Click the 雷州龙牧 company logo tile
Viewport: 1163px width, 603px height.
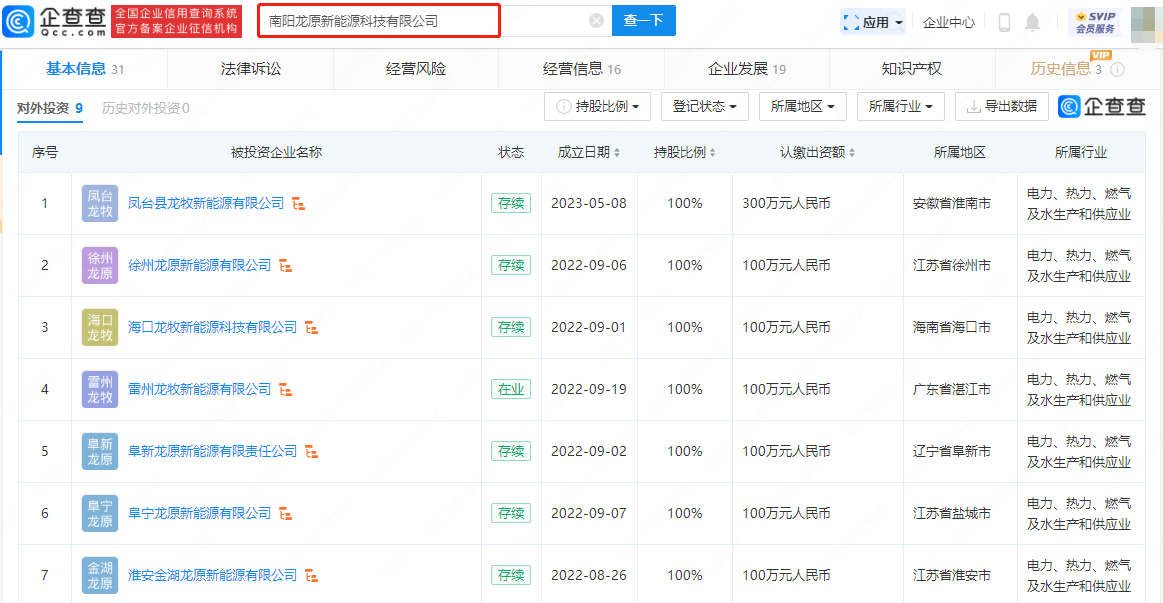point(100,389)
